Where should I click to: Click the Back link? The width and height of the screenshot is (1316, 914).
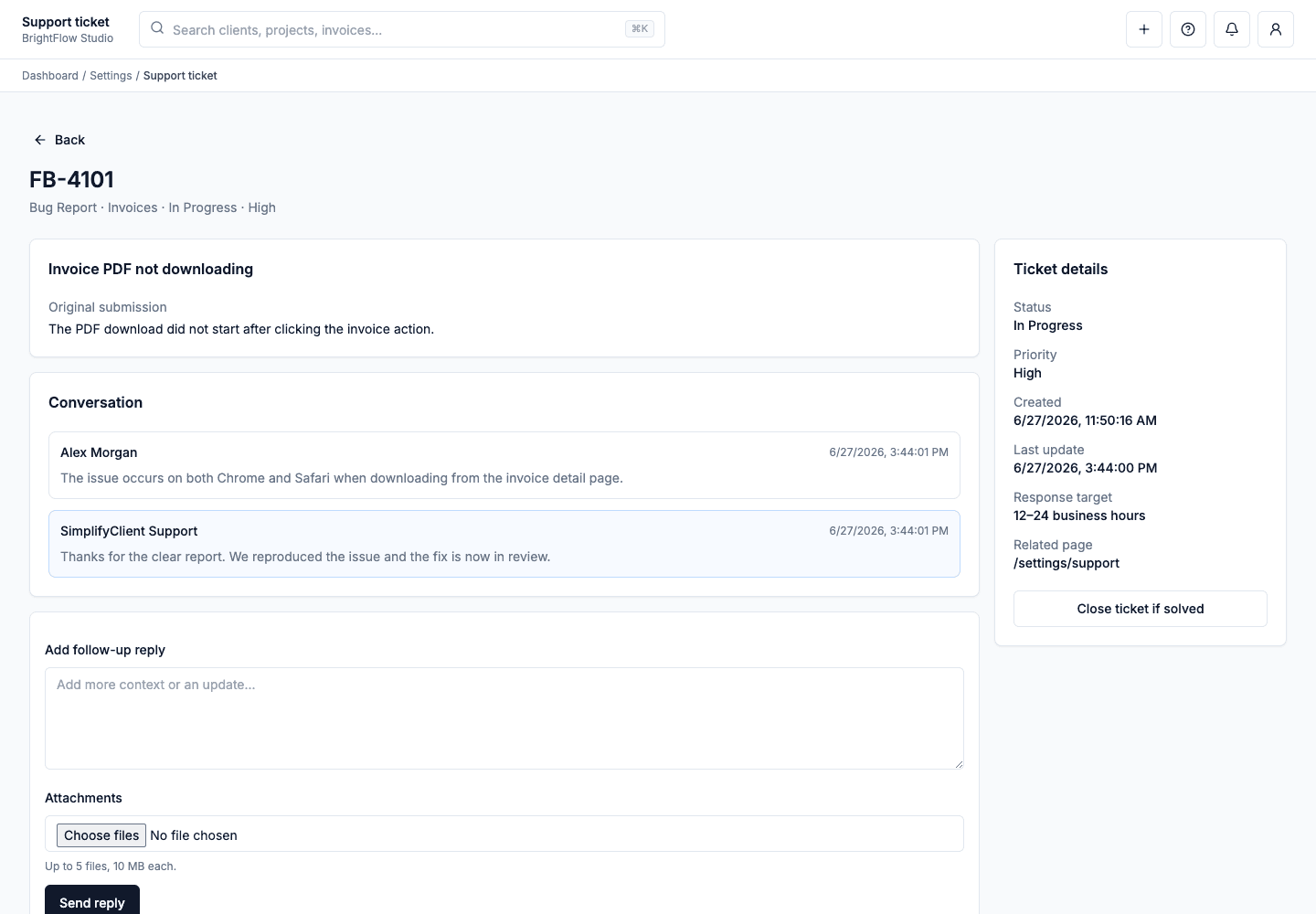pos(60,140)
